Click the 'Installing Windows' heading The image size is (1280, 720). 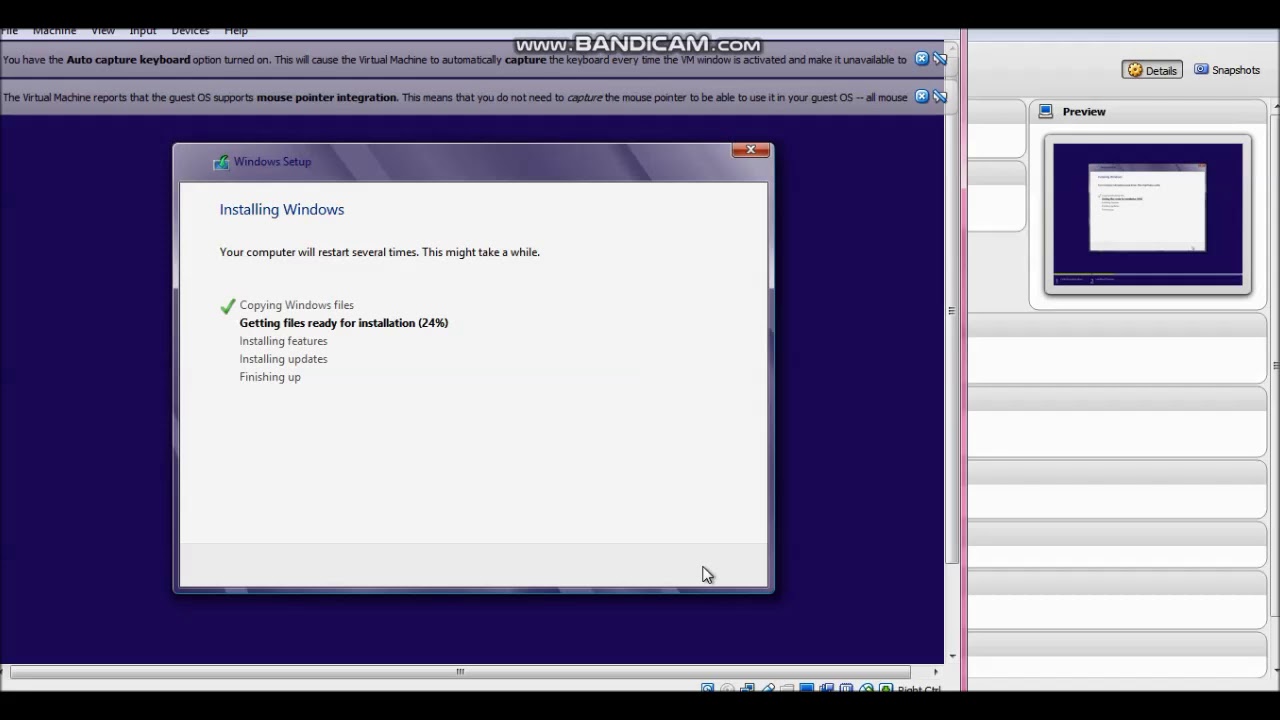click(x=282, y=210)
